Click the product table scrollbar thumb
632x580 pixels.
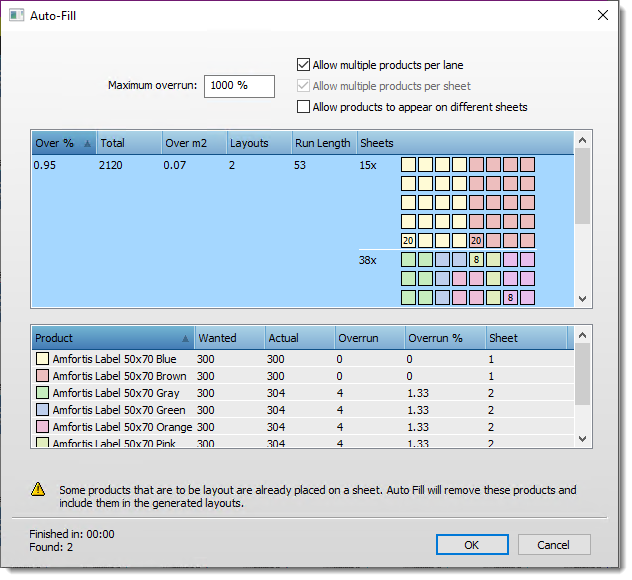point(582,374)
